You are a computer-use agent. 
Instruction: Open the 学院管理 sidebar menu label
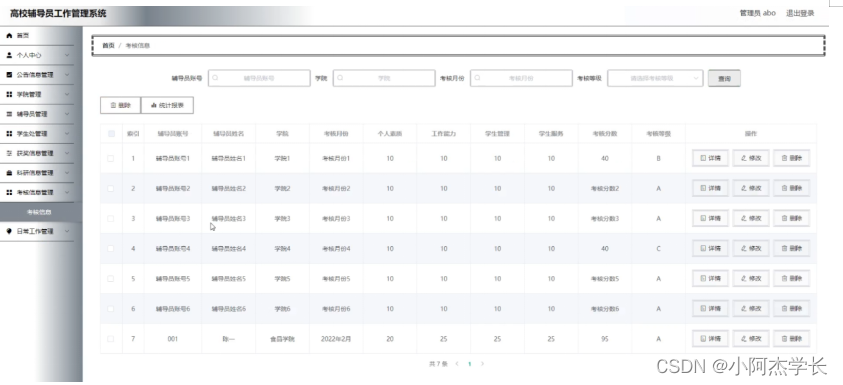(28, 95)
